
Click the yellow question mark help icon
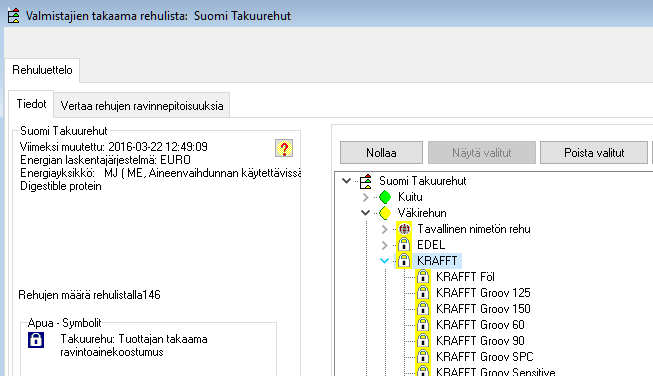click(284, 148)
